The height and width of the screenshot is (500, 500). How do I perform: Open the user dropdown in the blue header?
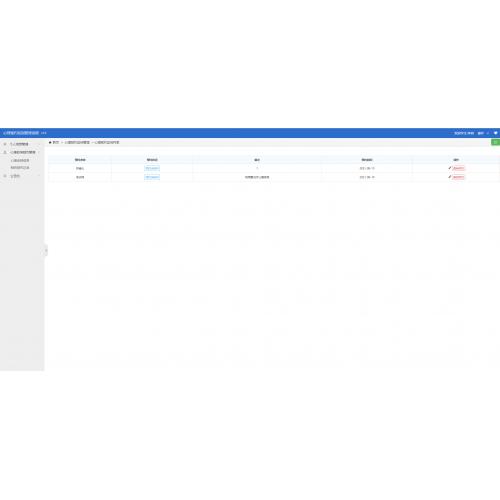(x=483, y=133)
